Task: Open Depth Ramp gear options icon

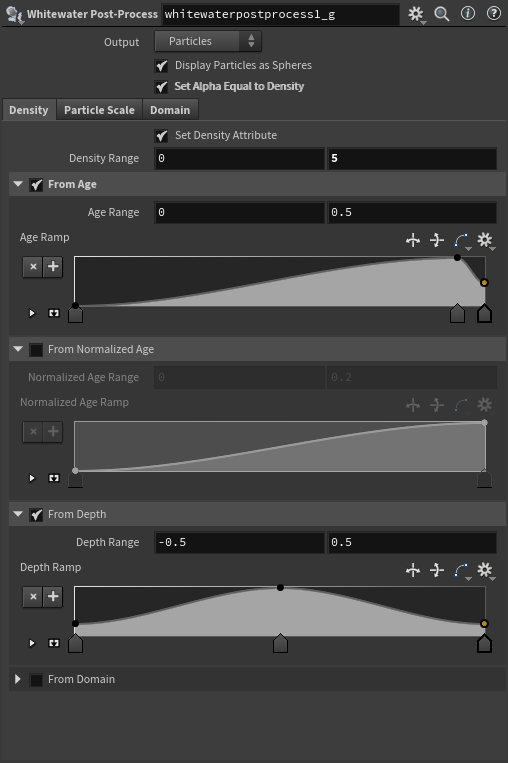Action: pos(485,570)
